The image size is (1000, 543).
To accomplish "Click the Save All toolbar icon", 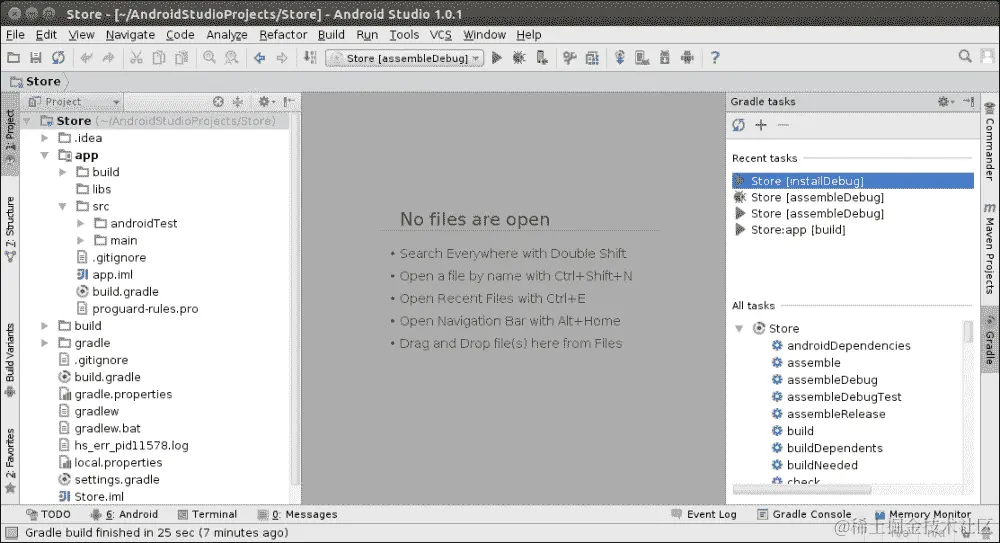I will tap(36, 58).
